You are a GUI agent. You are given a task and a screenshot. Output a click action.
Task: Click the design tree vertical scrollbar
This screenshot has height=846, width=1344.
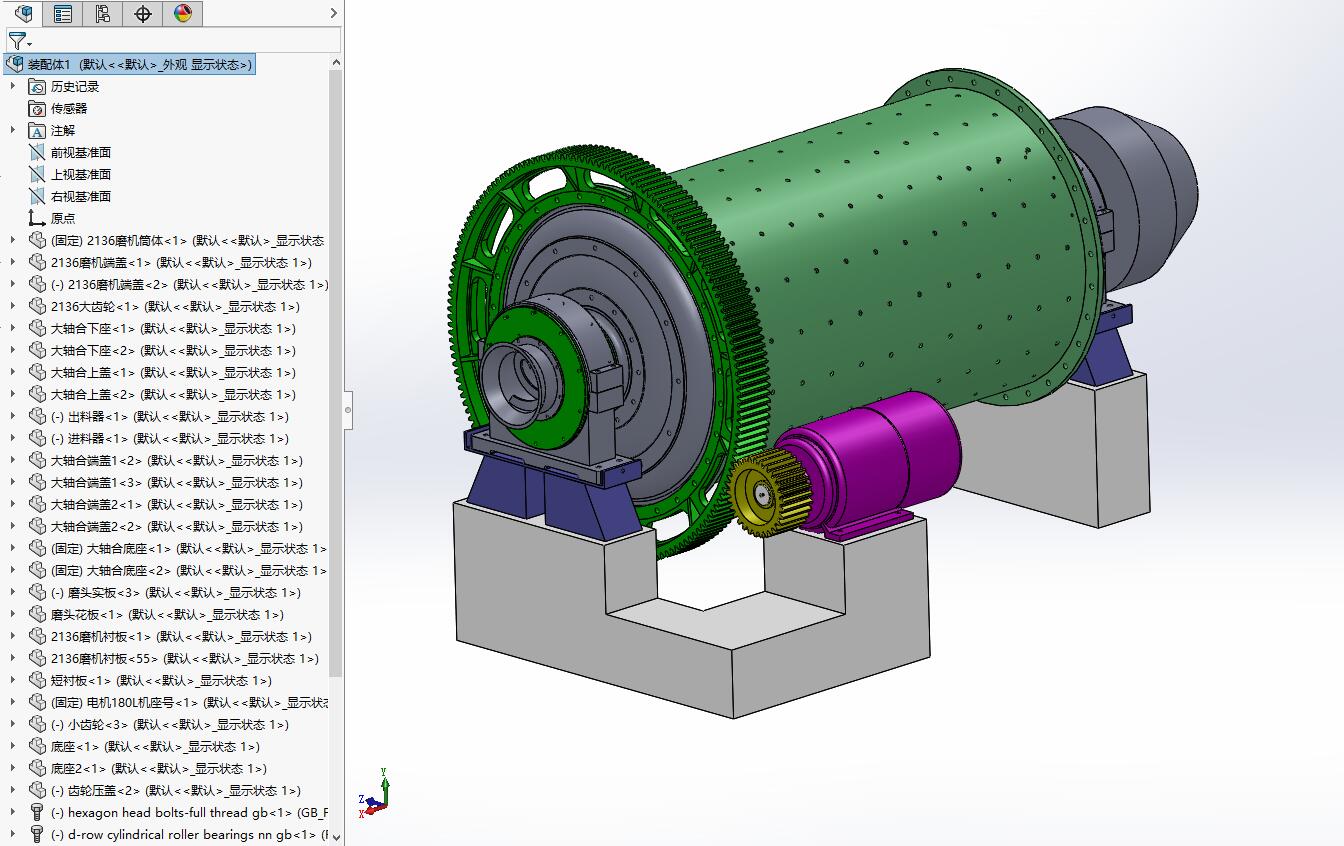point(336,375)
